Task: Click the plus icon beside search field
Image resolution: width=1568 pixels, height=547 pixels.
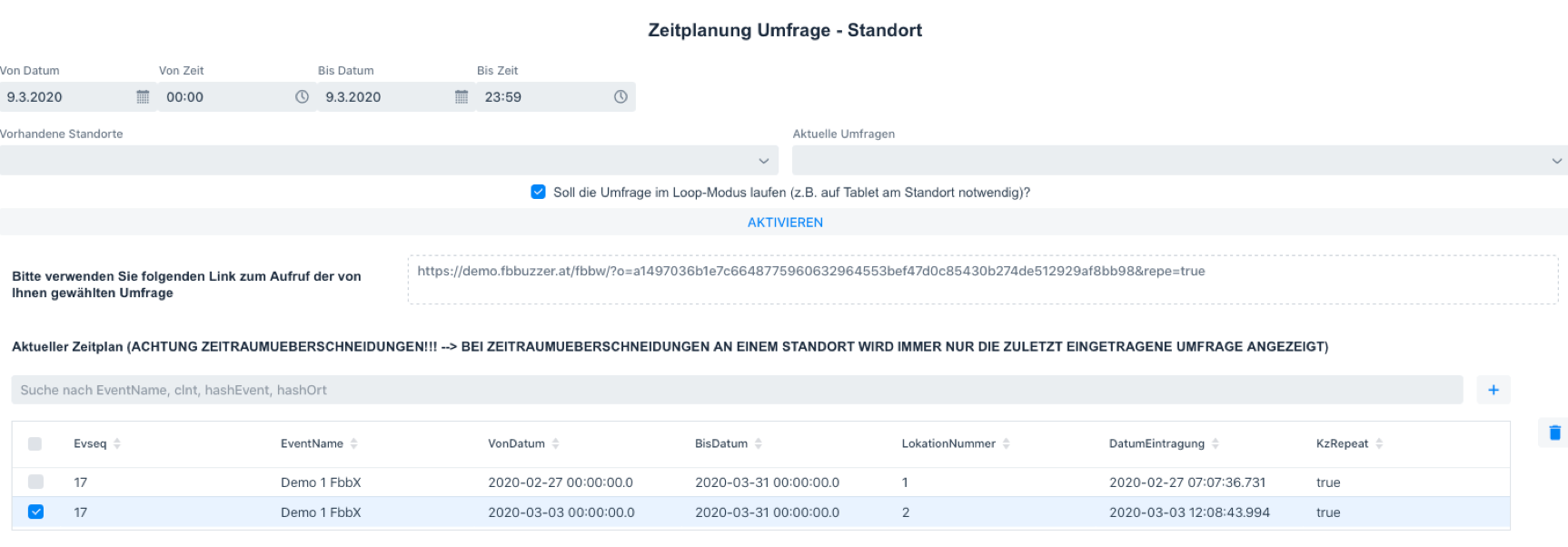Action: [x=1494, y=390]
